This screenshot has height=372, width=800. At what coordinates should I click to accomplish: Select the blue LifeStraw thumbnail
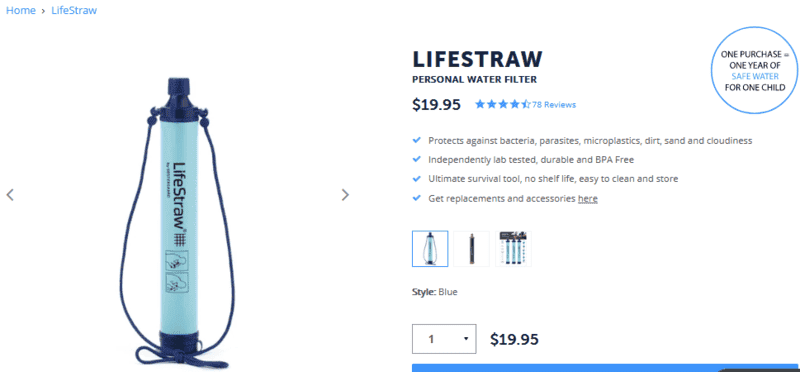[x=430, y=249]
